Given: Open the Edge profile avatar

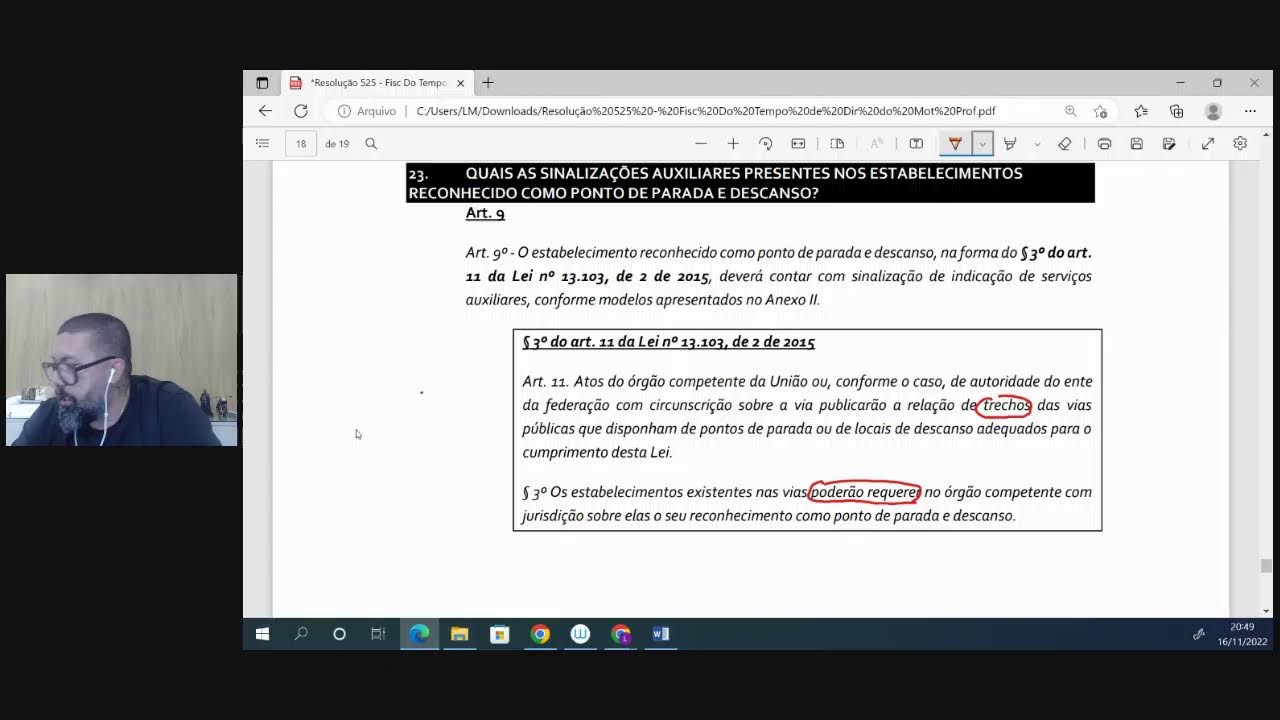Looking at the screenshot, I should pos(1213,111).
